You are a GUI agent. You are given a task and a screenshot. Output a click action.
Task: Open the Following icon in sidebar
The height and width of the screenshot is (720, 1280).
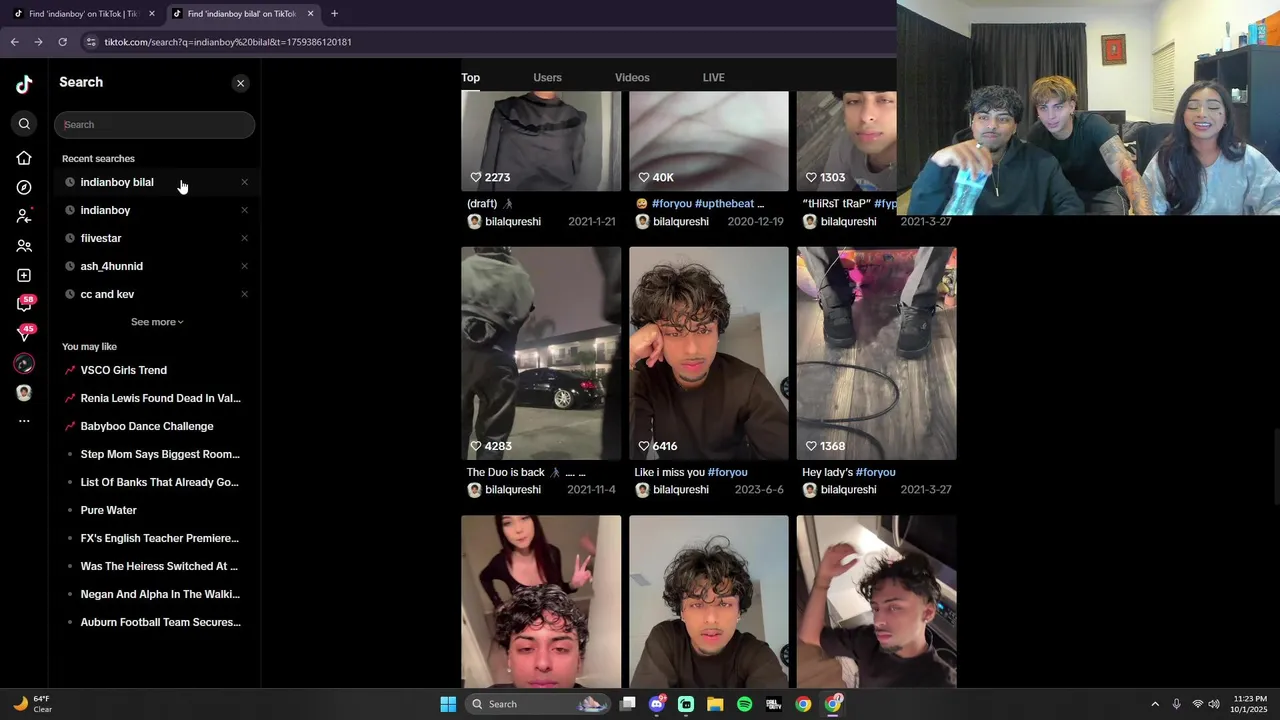pos(24,216)
